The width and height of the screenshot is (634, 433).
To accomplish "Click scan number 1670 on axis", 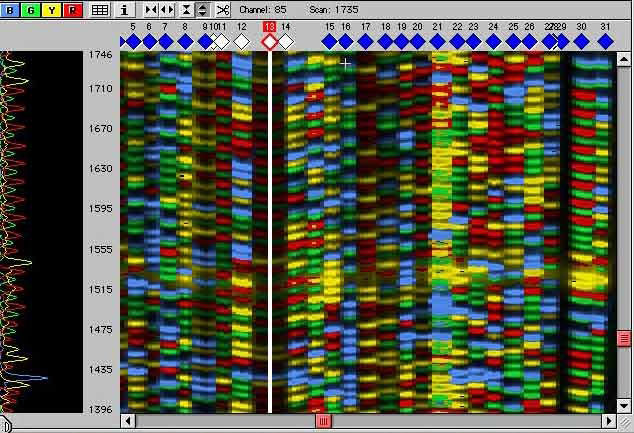I will (x=100, y=129).
